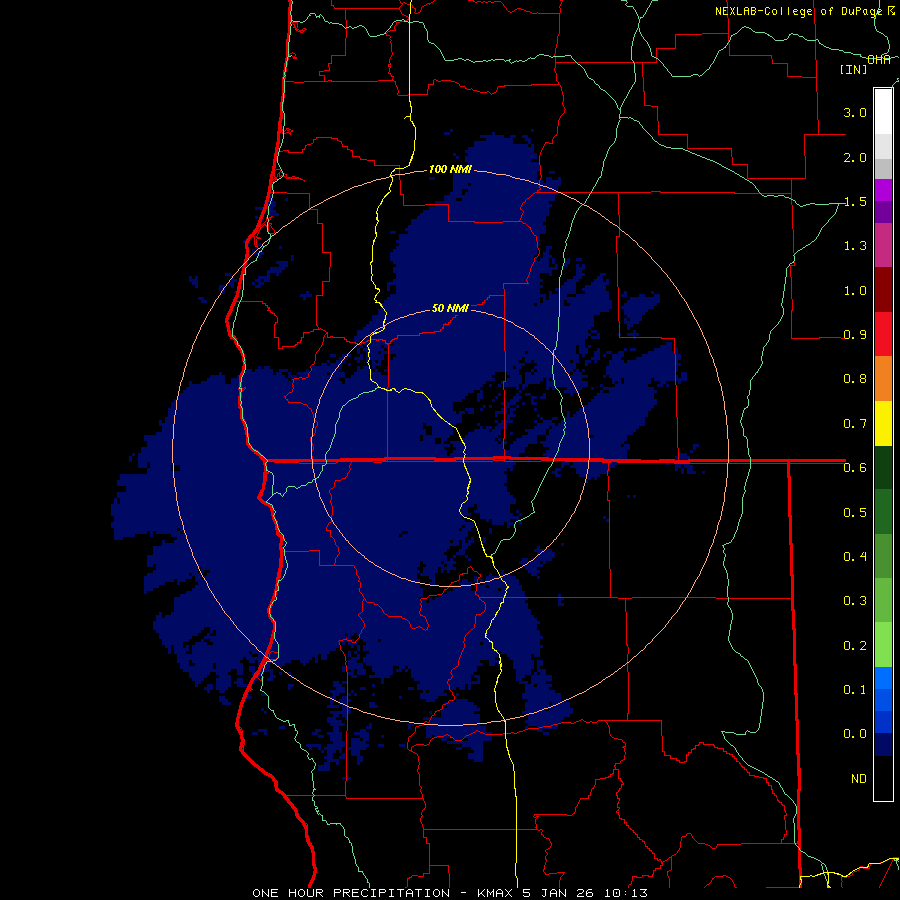Click the 0.0 legend value
900x900 pixels.
pyautogui.click(x=855, y=734)
